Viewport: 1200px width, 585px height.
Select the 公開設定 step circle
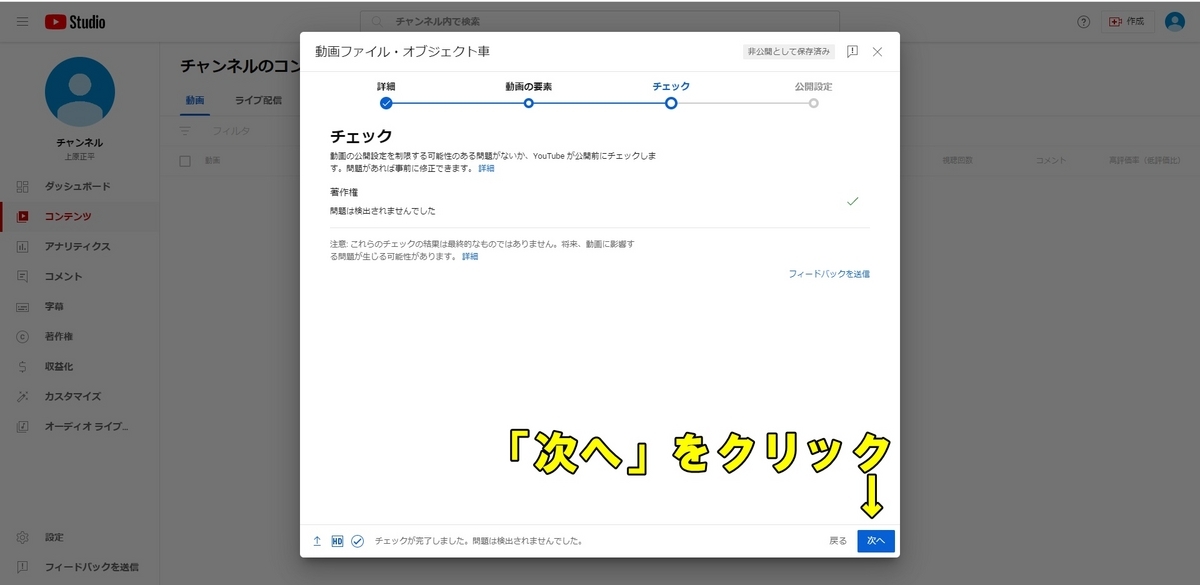[x=812, y=103]
